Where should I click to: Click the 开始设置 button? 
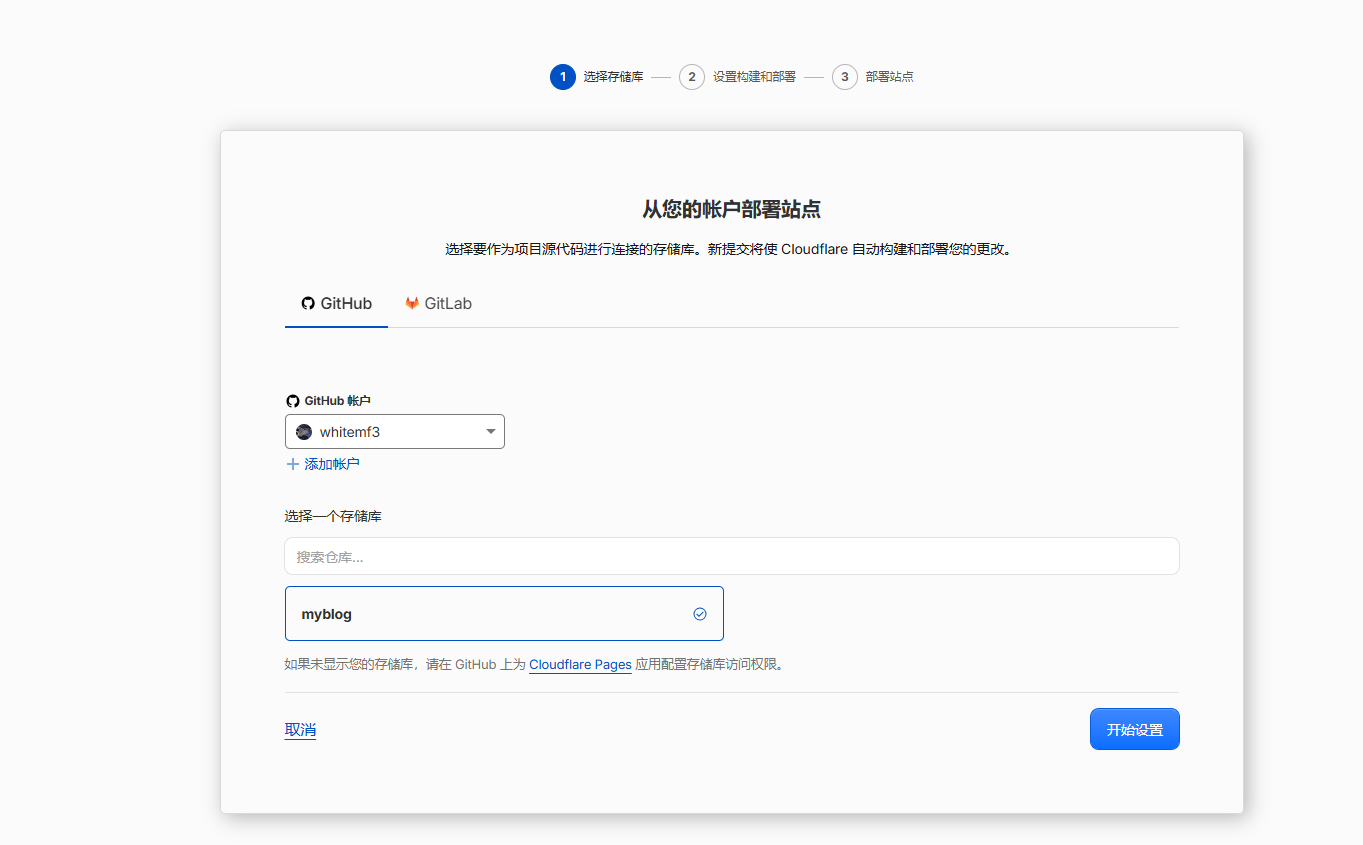click(x=1135, y=730)
